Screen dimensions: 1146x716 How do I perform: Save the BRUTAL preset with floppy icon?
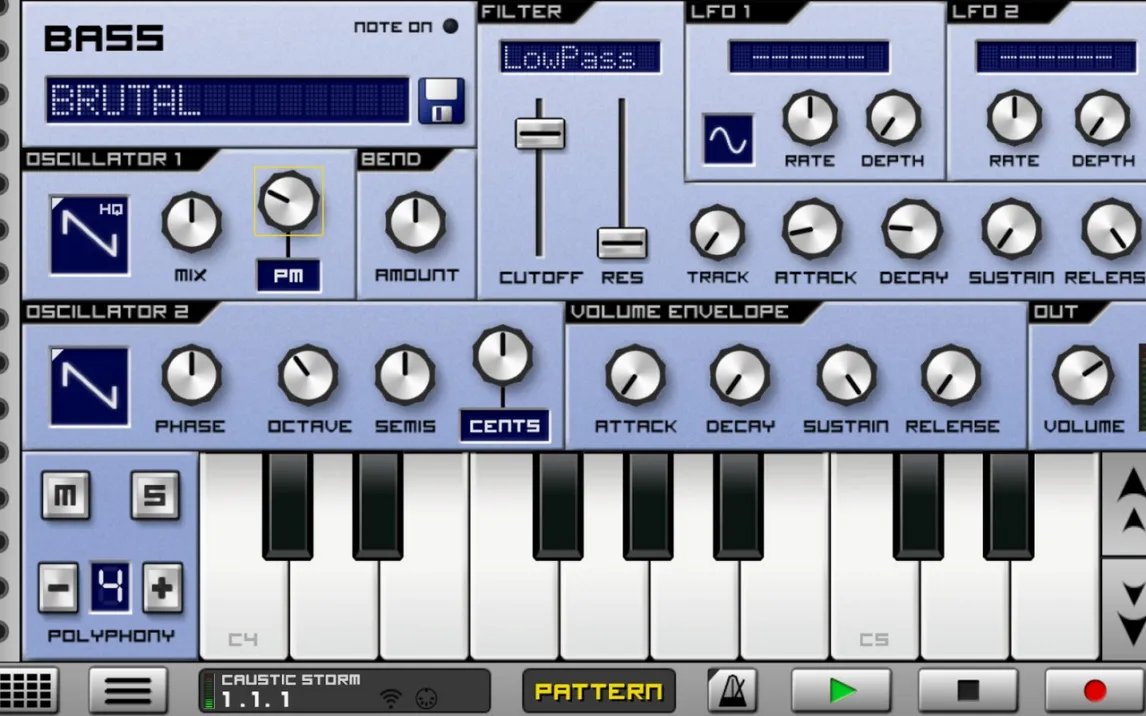[441, 100]
